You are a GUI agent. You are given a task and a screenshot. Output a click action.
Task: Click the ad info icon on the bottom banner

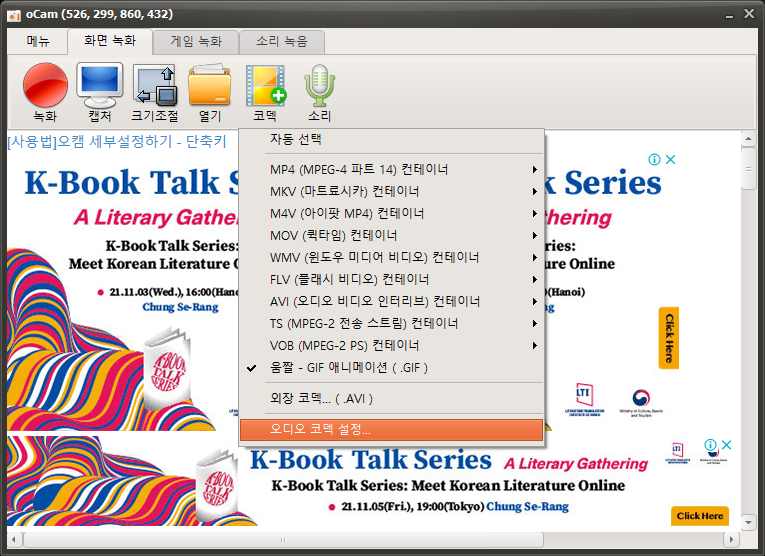point(710,445)
